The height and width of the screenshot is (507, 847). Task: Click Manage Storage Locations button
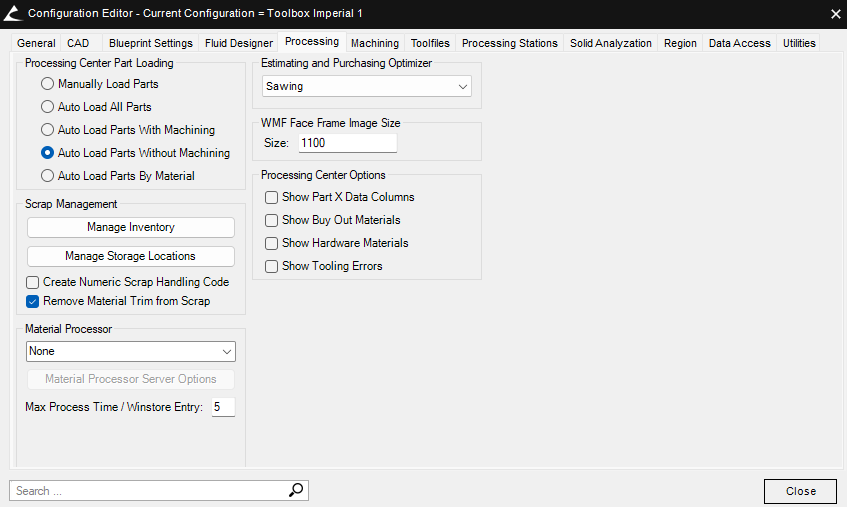click(x=130, y=256)
